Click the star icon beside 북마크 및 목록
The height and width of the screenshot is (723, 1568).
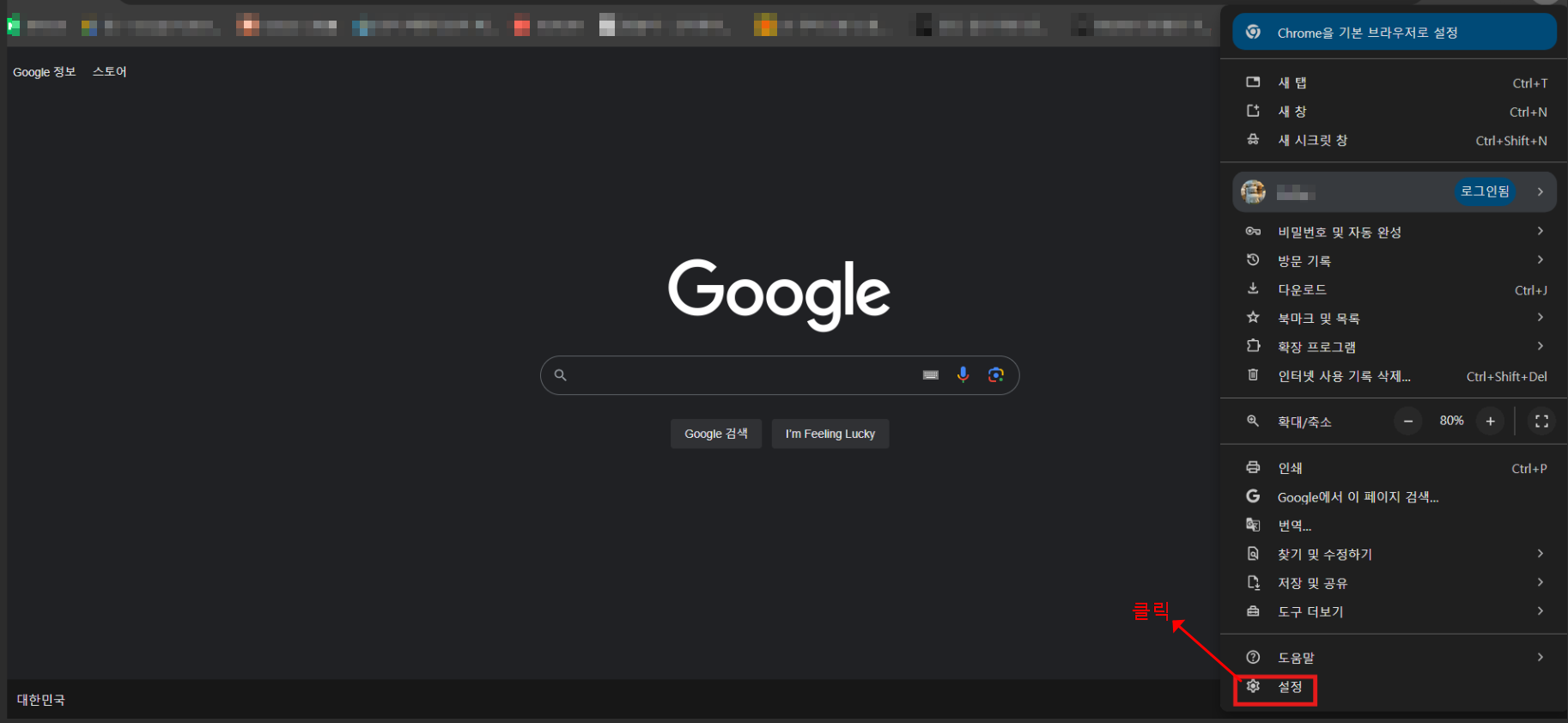click(1253, 317)
